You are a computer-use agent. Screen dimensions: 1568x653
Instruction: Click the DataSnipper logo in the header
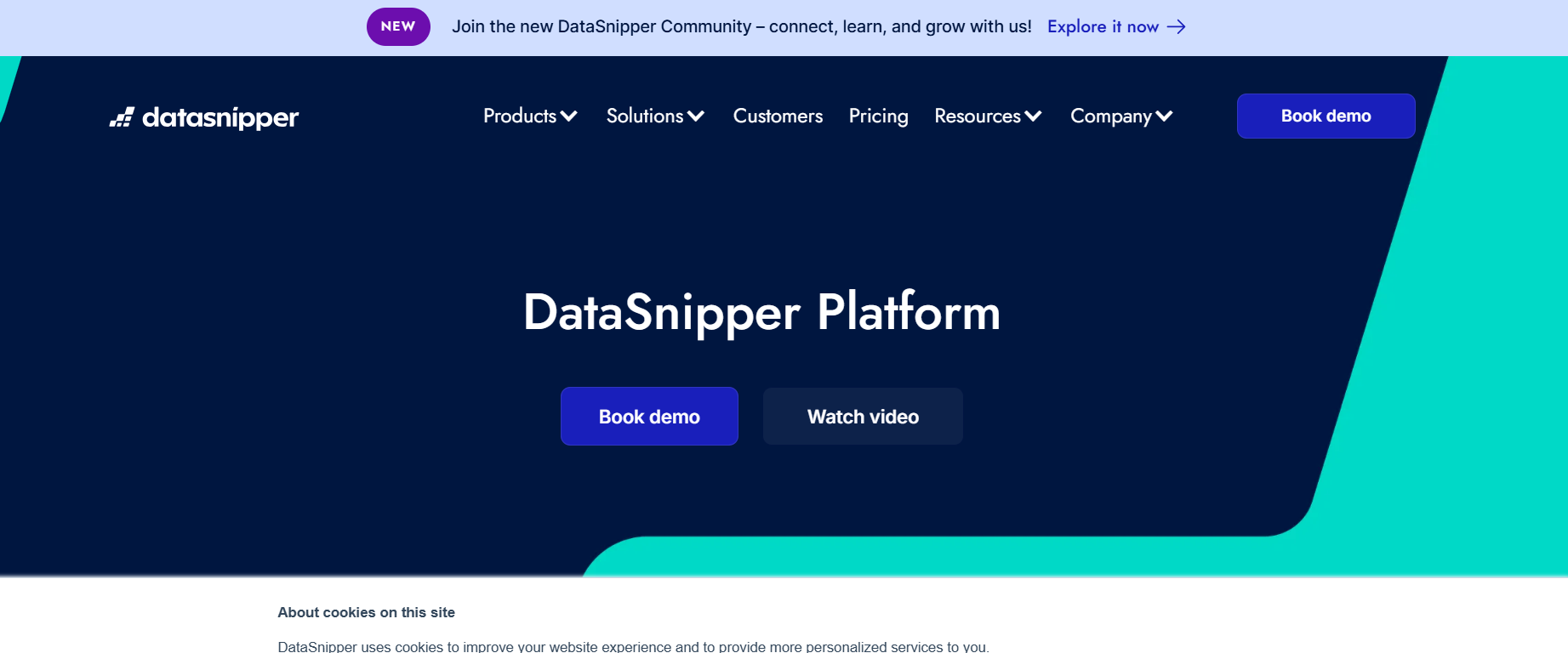point(204,117)
